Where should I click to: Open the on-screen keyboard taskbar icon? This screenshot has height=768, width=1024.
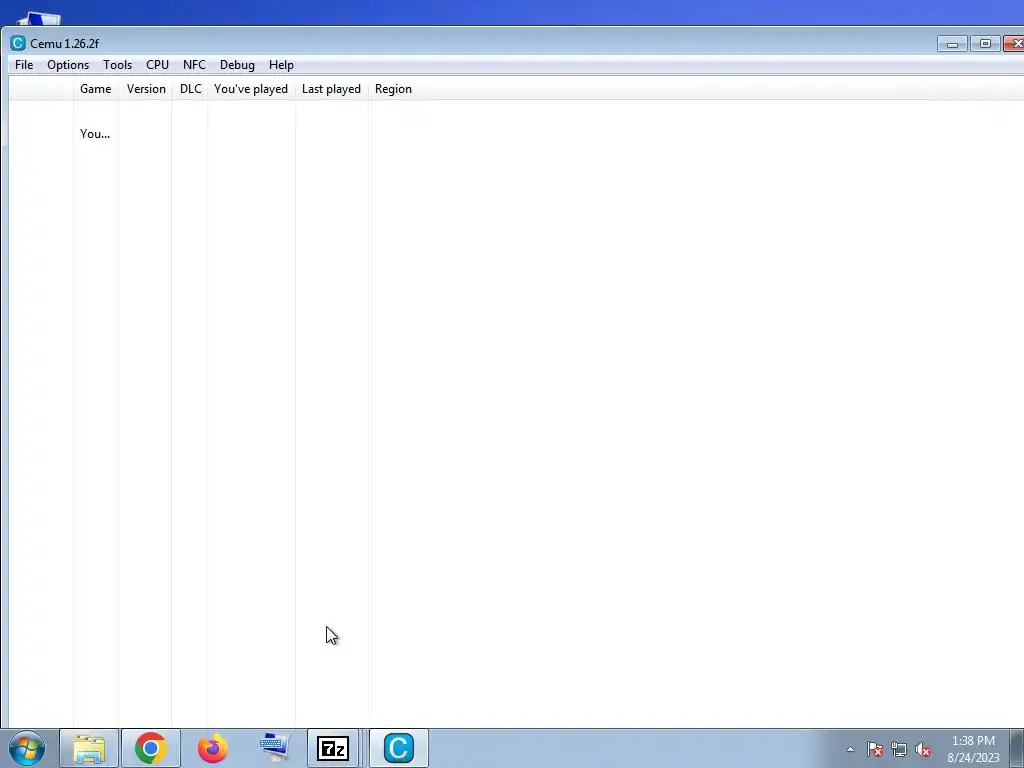point(274,748)
